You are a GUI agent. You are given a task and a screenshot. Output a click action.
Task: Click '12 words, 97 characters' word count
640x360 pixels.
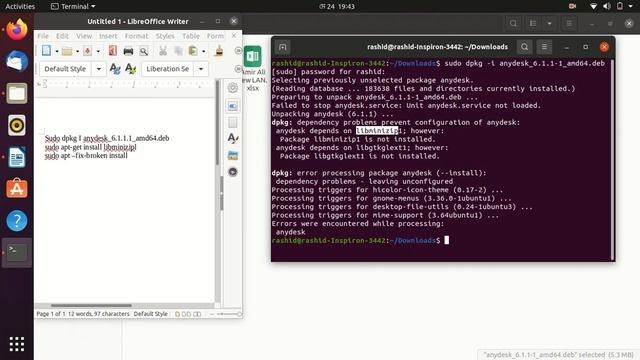[x=98, y=314]
